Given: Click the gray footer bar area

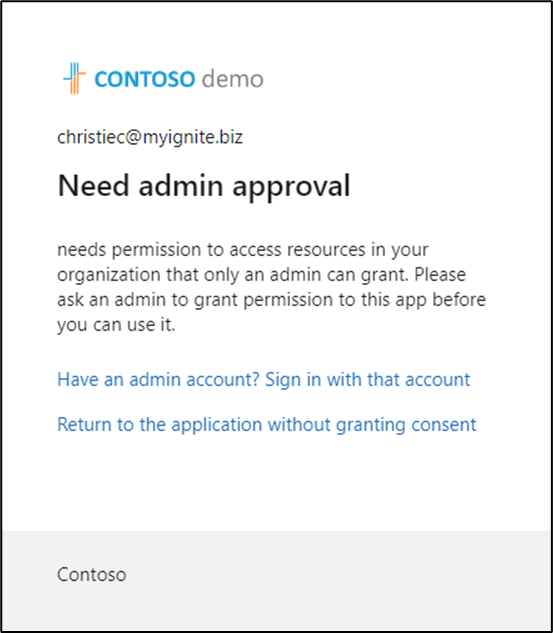Looking at the screenshot, I should click(x=276, y=581).
